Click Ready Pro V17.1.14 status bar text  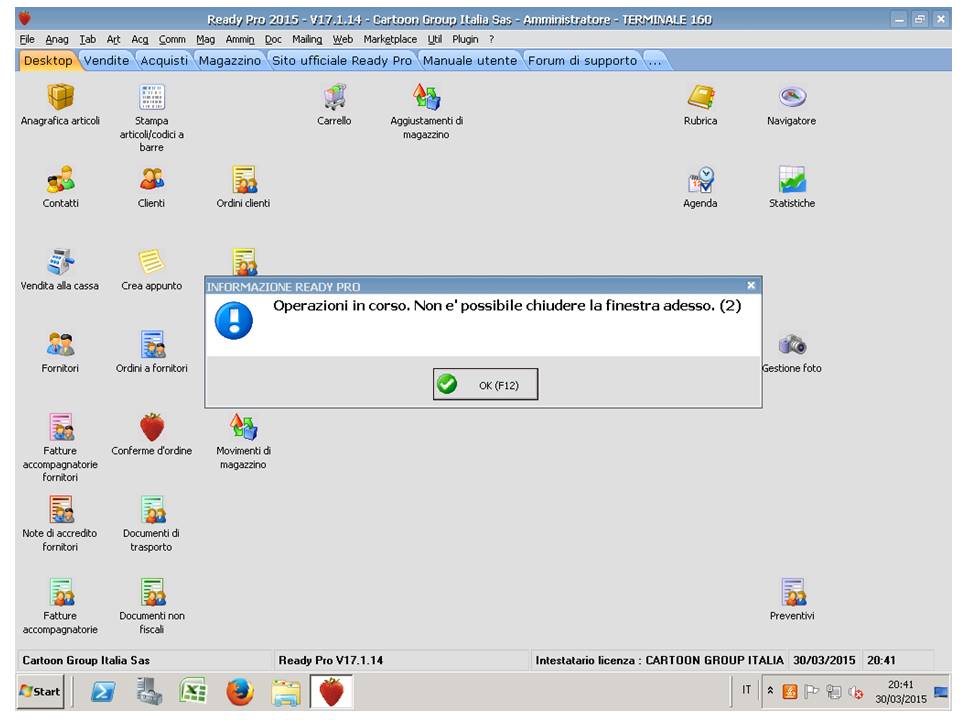coord(331,661)
